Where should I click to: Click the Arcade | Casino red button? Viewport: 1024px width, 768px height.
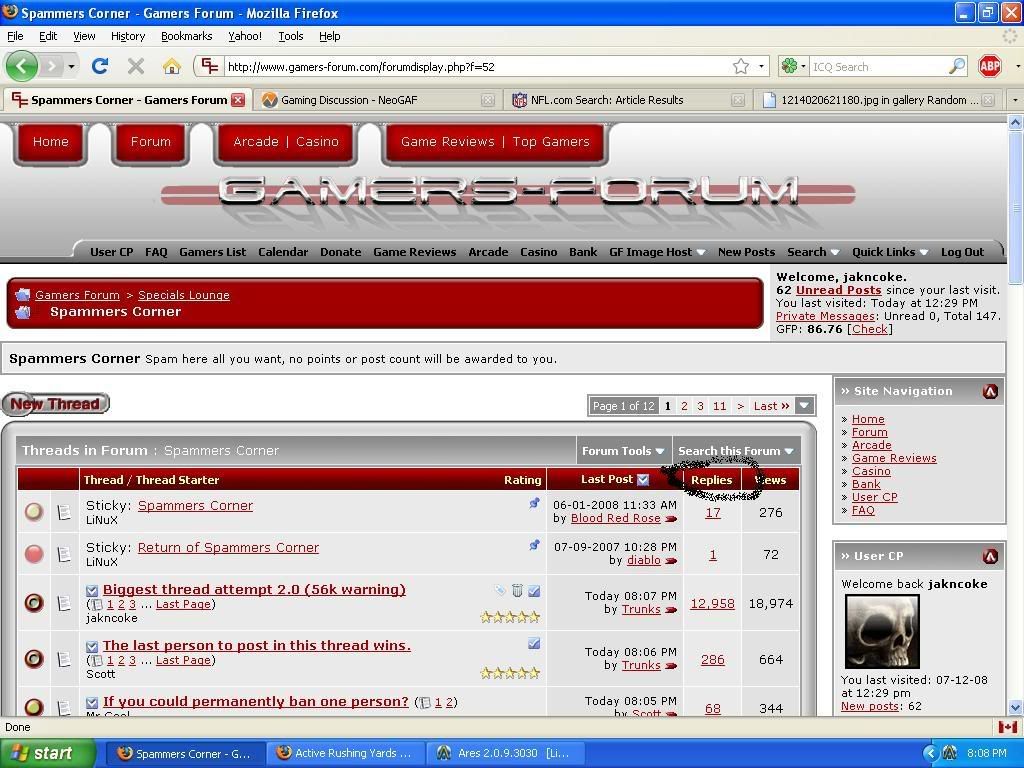[x=286, y=142]
